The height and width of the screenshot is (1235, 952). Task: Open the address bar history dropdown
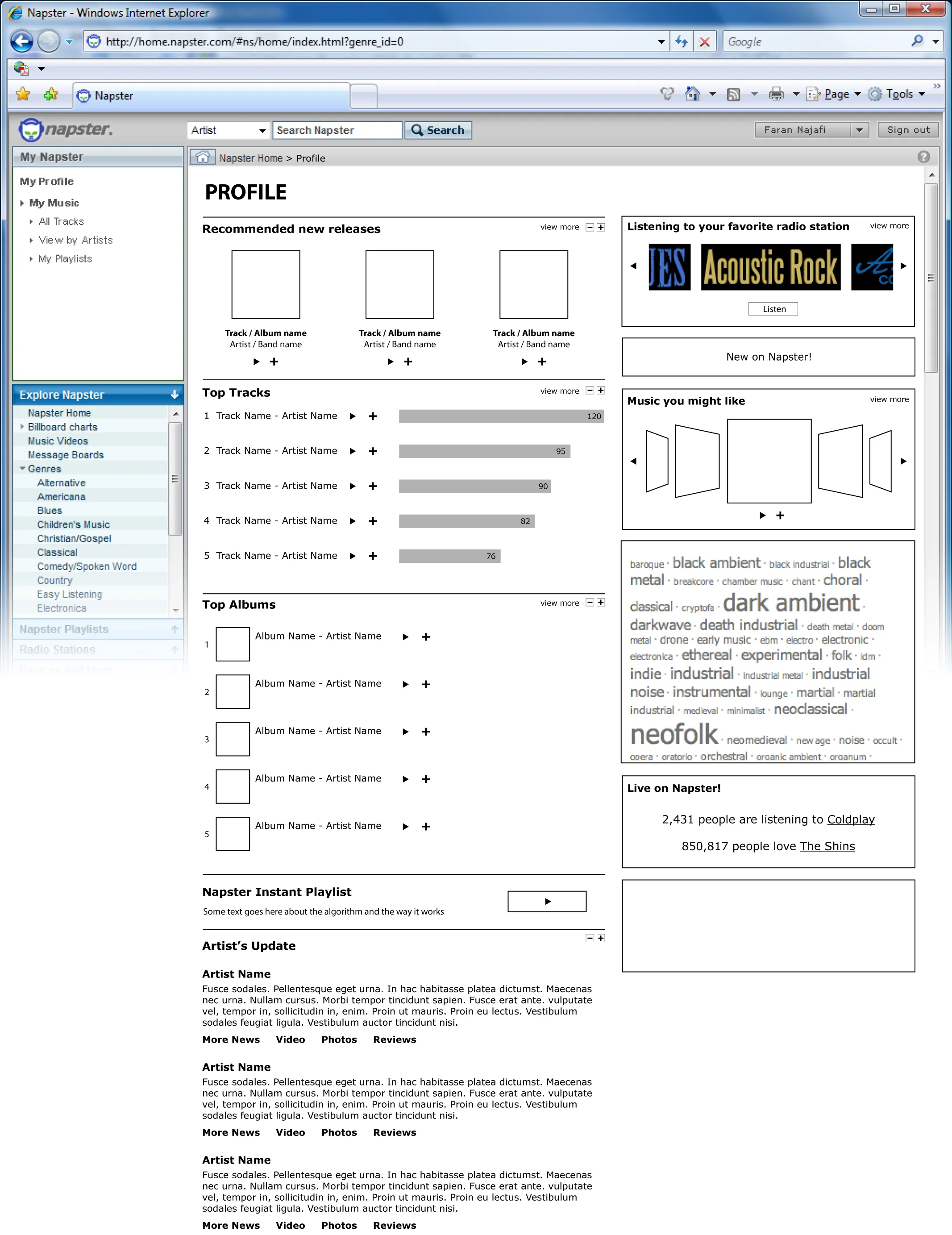click(x=661, y=41)
